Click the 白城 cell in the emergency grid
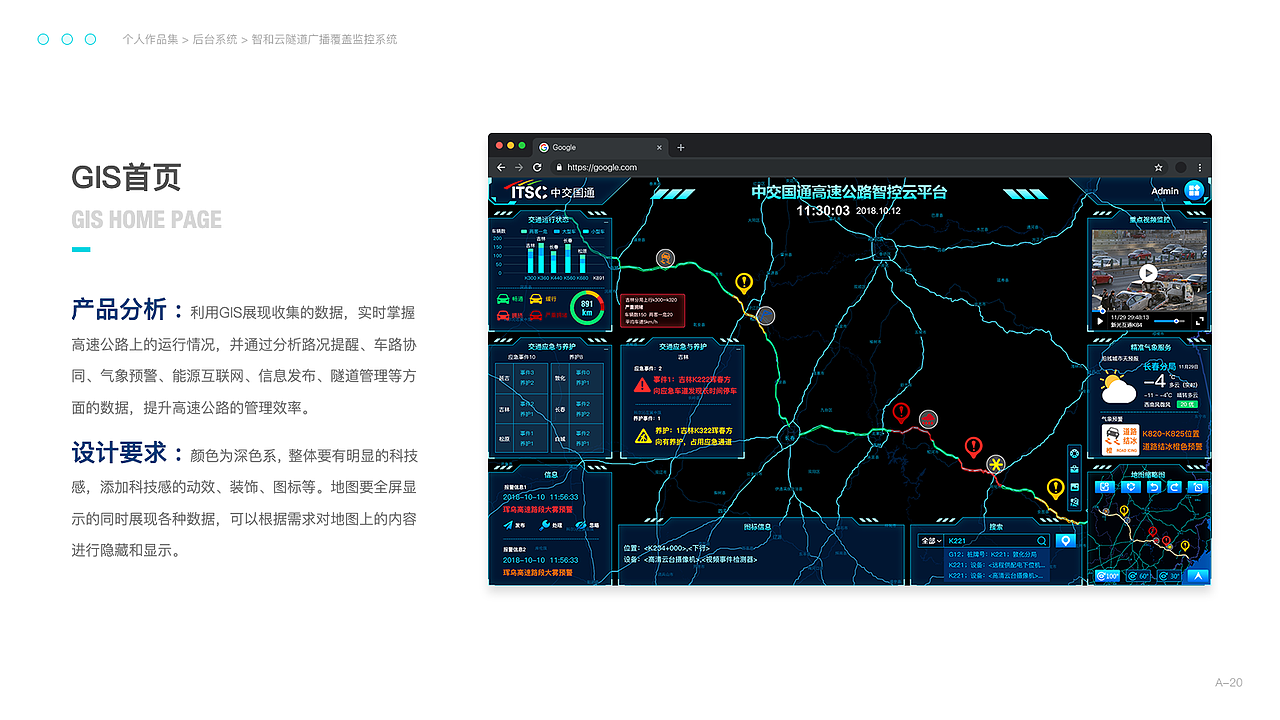 click(x=560, y=439)
